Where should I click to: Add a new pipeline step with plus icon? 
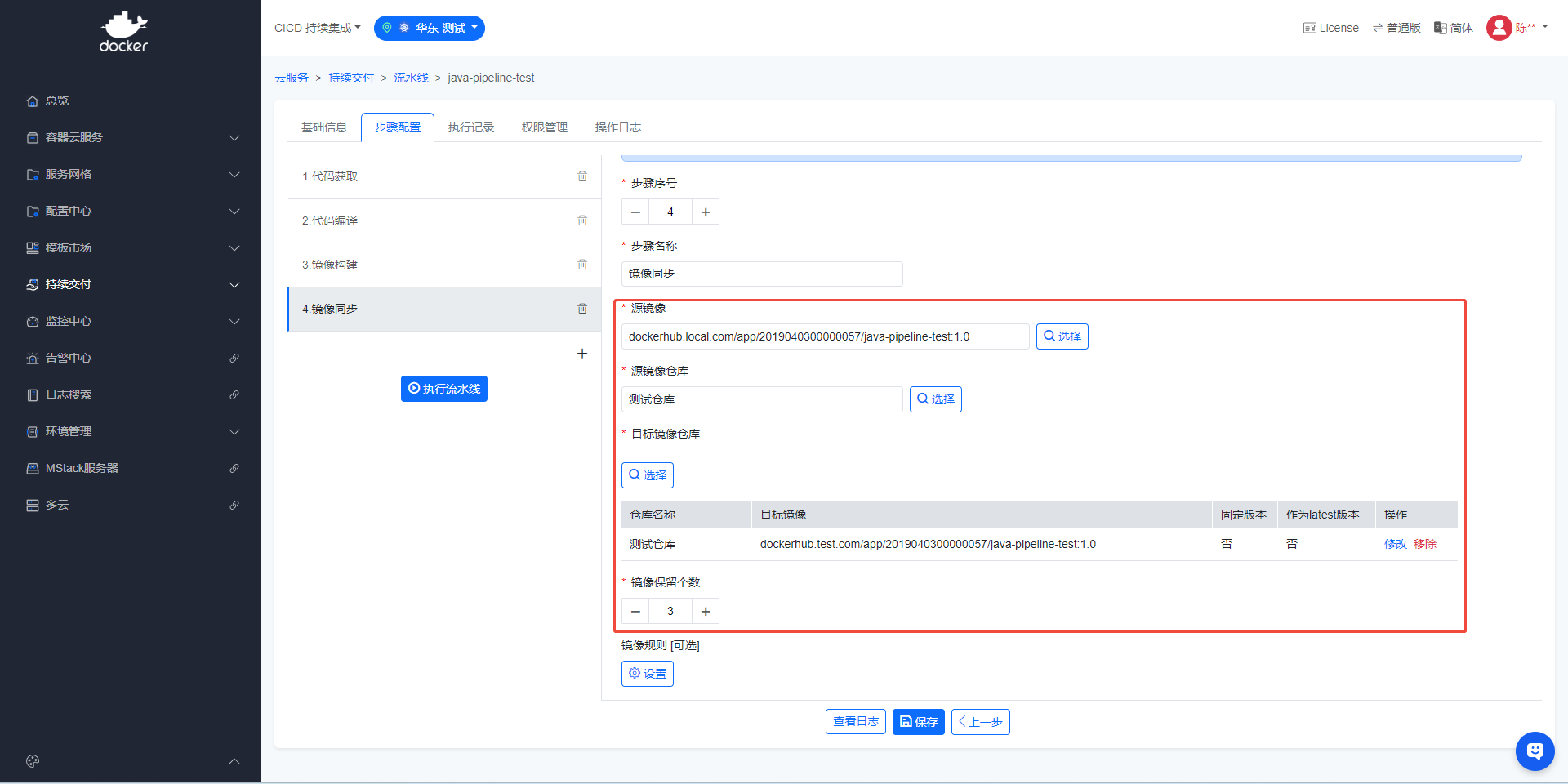pyautogui.click(x=582, y=354)
